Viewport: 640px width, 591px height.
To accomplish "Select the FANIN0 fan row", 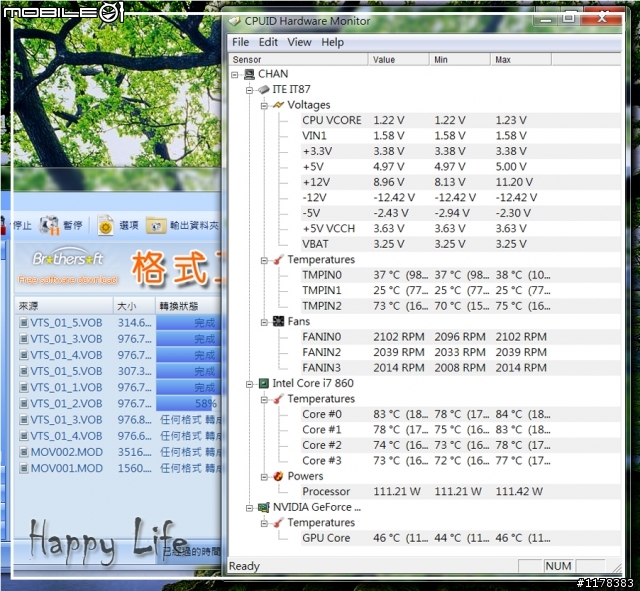I will coord(460,337).
